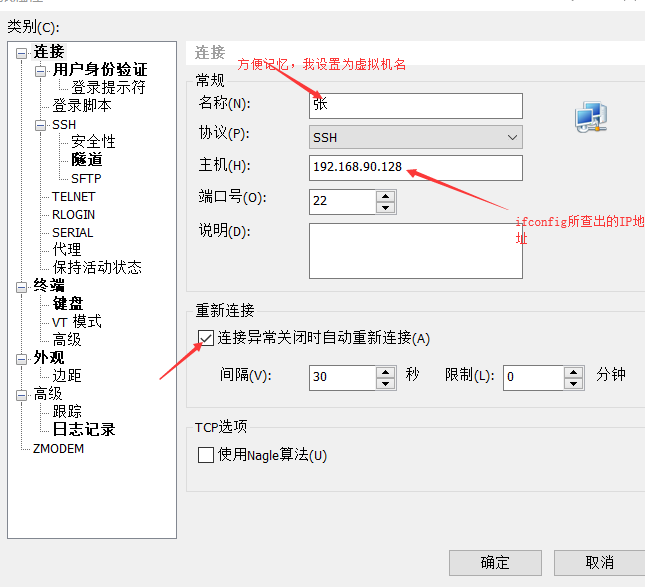Select VT 模式 tree item
This screenshot has height=587, width=645.
pyautogui.click(x=77, y=322)
